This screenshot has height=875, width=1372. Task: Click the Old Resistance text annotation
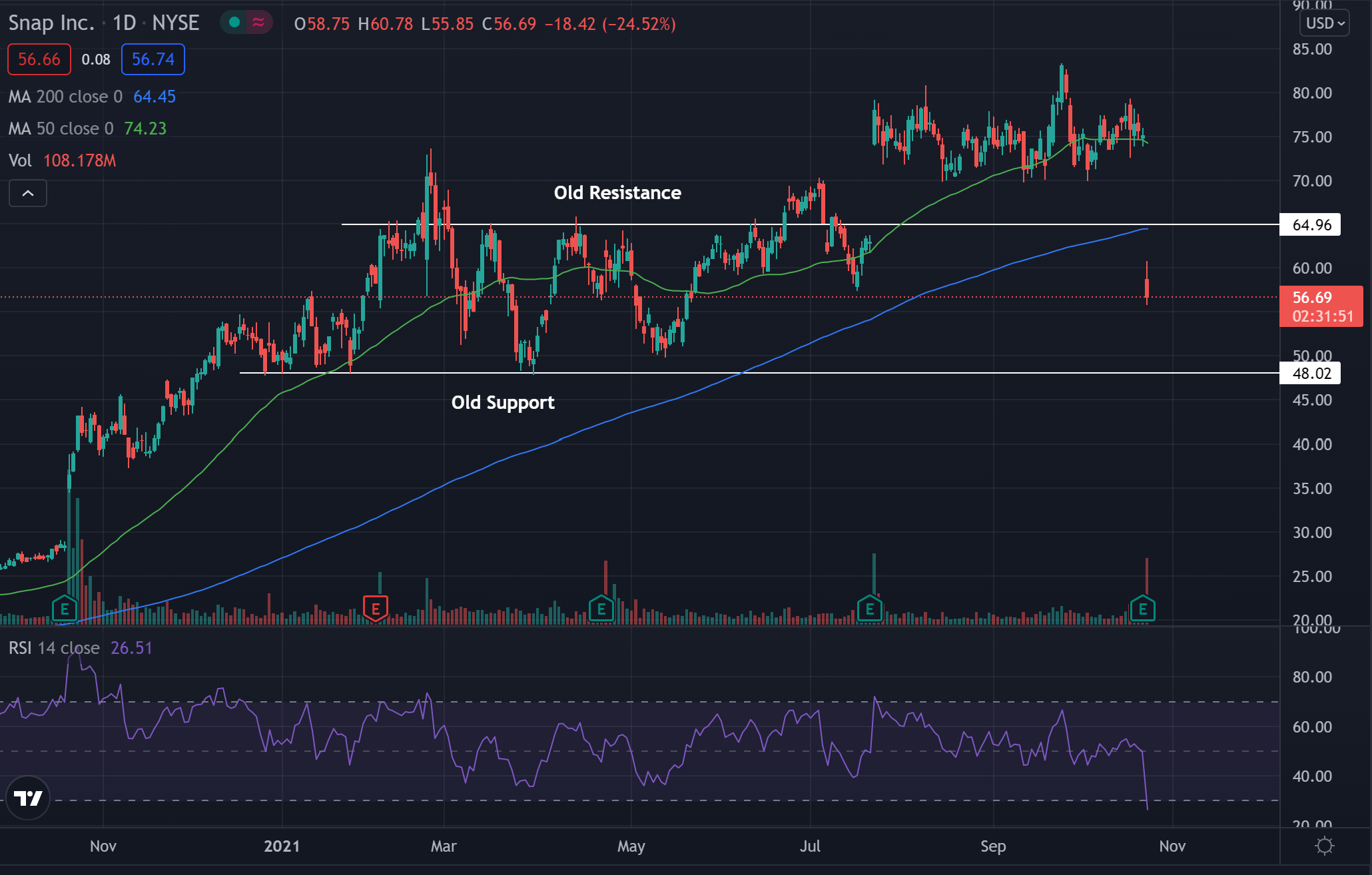coord(617,193)
